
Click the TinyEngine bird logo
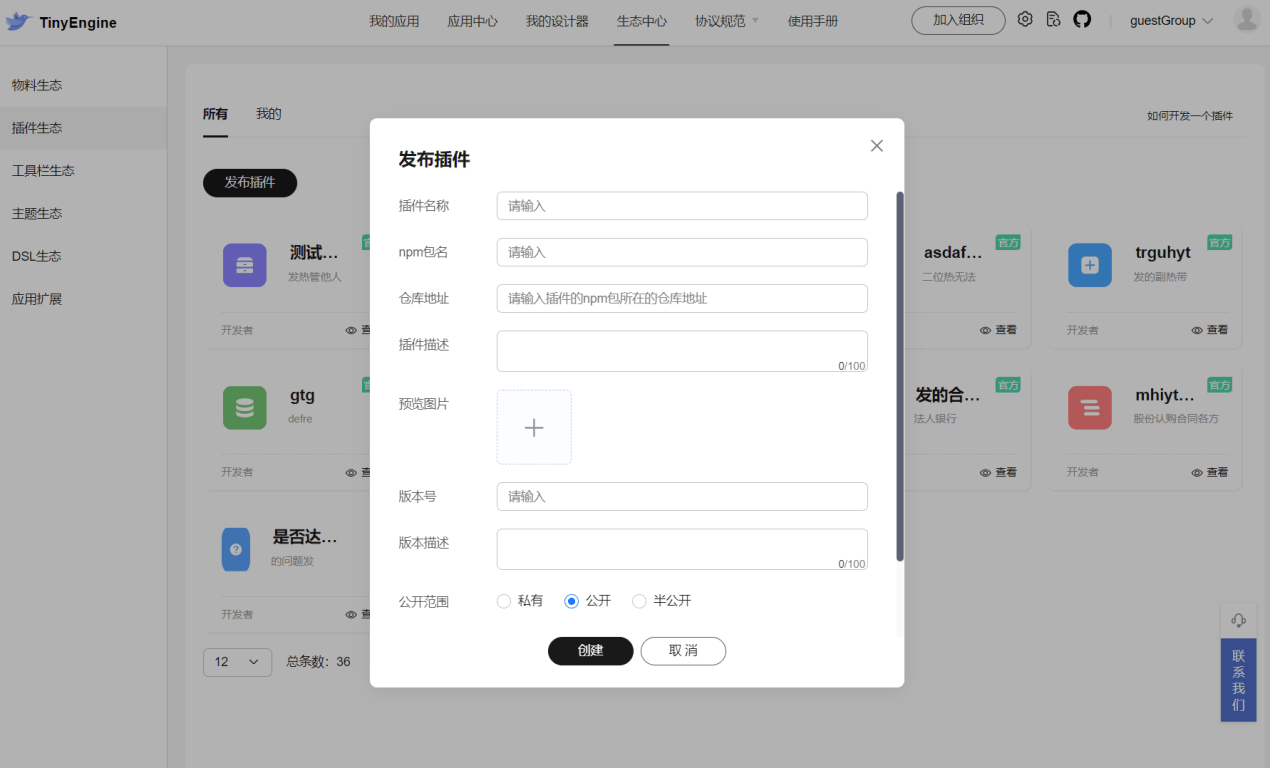[18, 21]
